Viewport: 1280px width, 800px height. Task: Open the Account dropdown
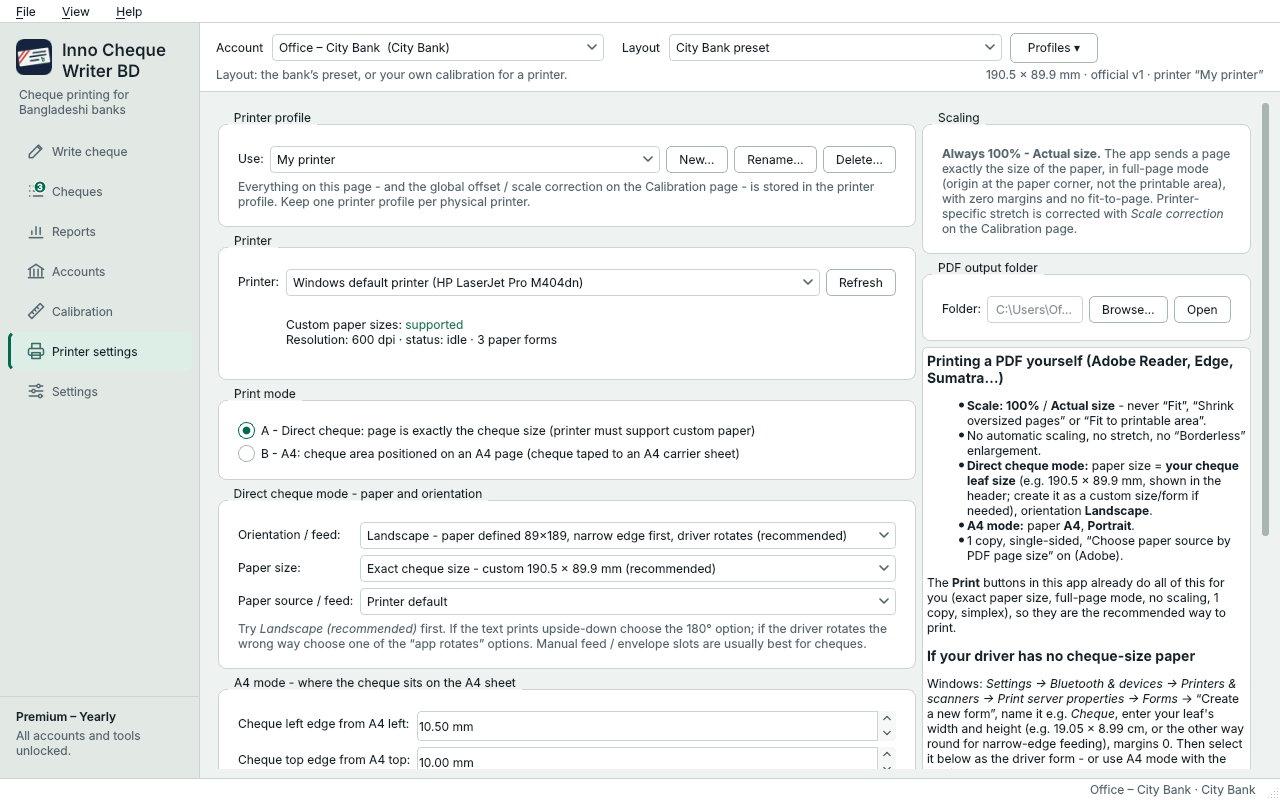(x=438, y=48)
